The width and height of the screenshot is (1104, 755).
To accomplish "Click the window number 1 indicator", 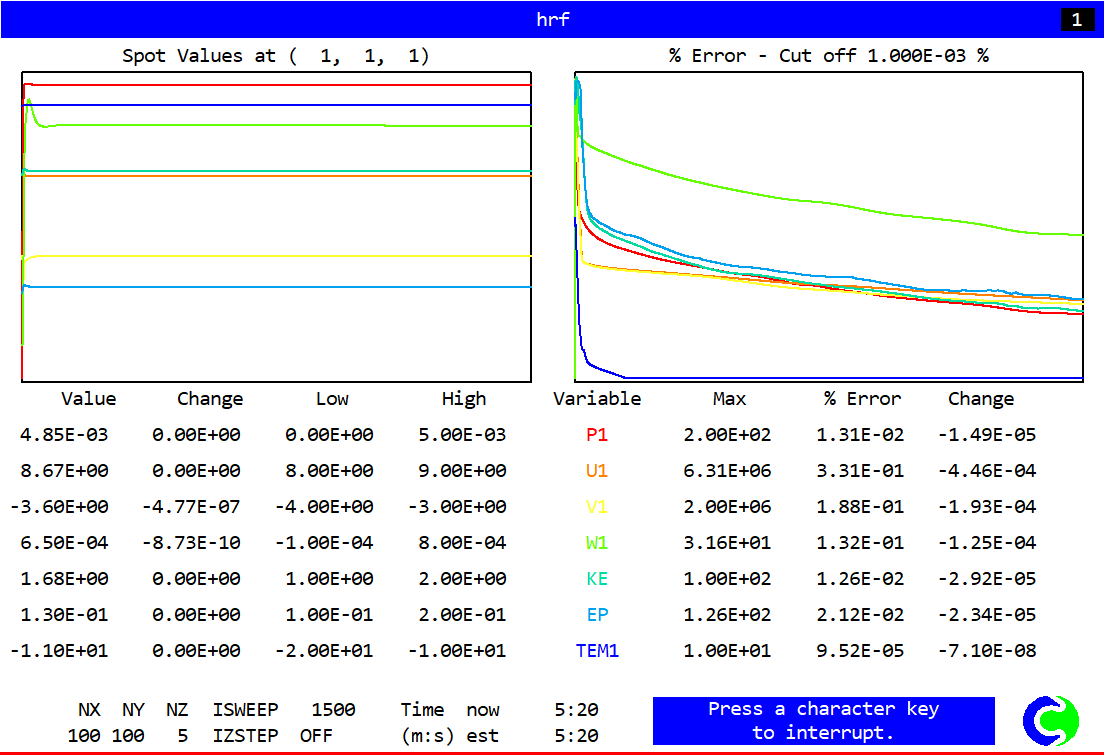I will pos(1077,20).
